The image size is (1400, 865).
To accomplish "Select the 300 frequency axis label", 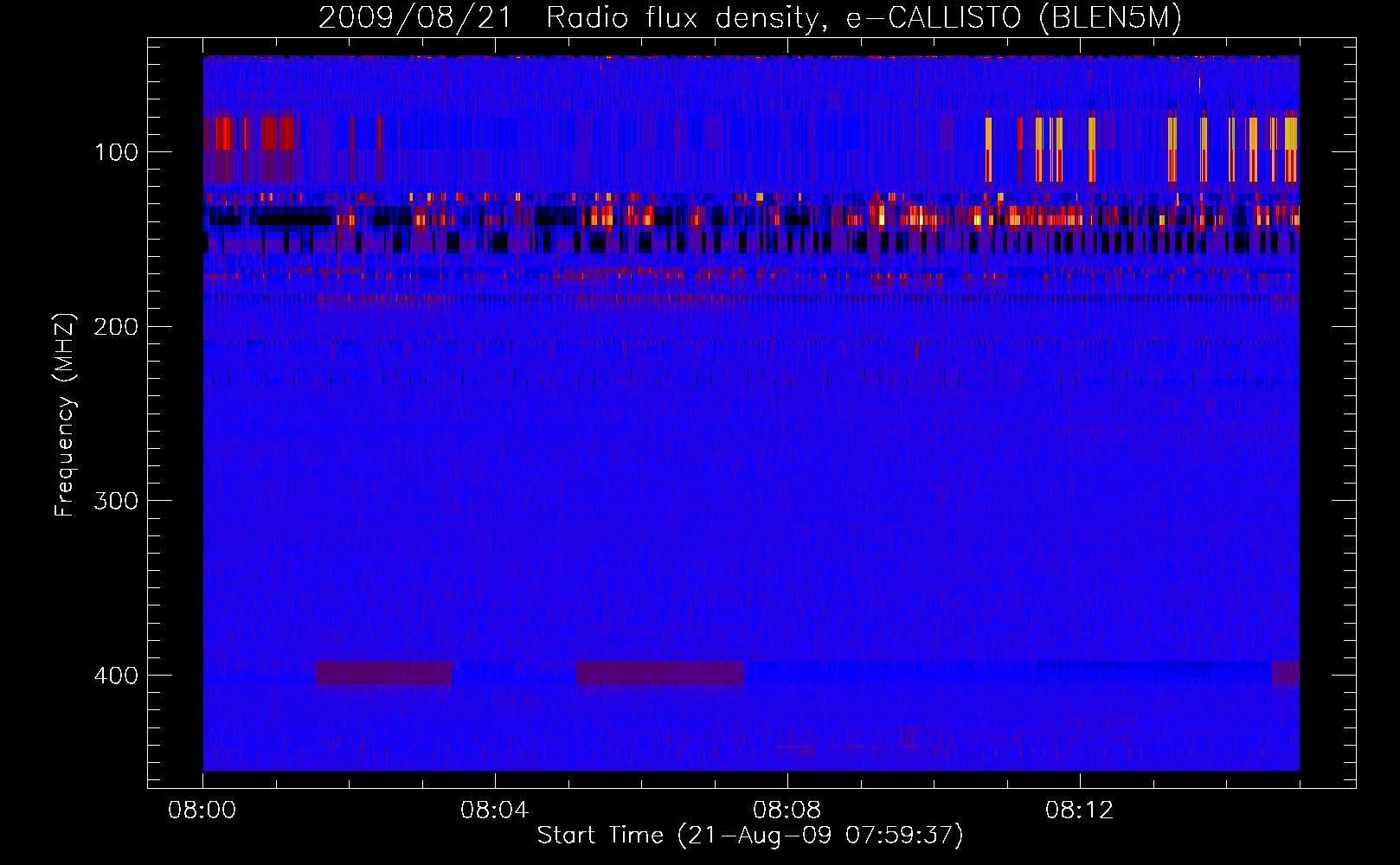I will [x=116, y=501].
